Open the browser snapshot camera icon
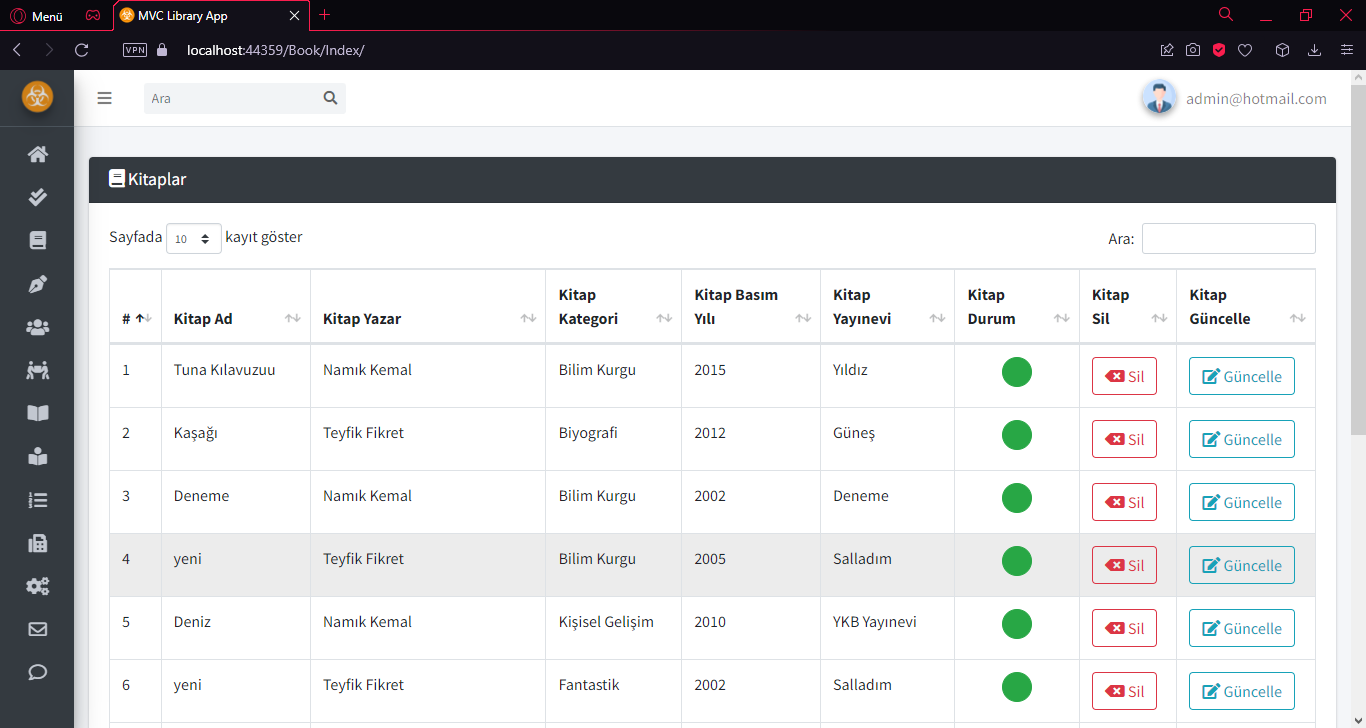Screen dimensions: 1366x728 pyautogui.click(x=1193, y=50)
